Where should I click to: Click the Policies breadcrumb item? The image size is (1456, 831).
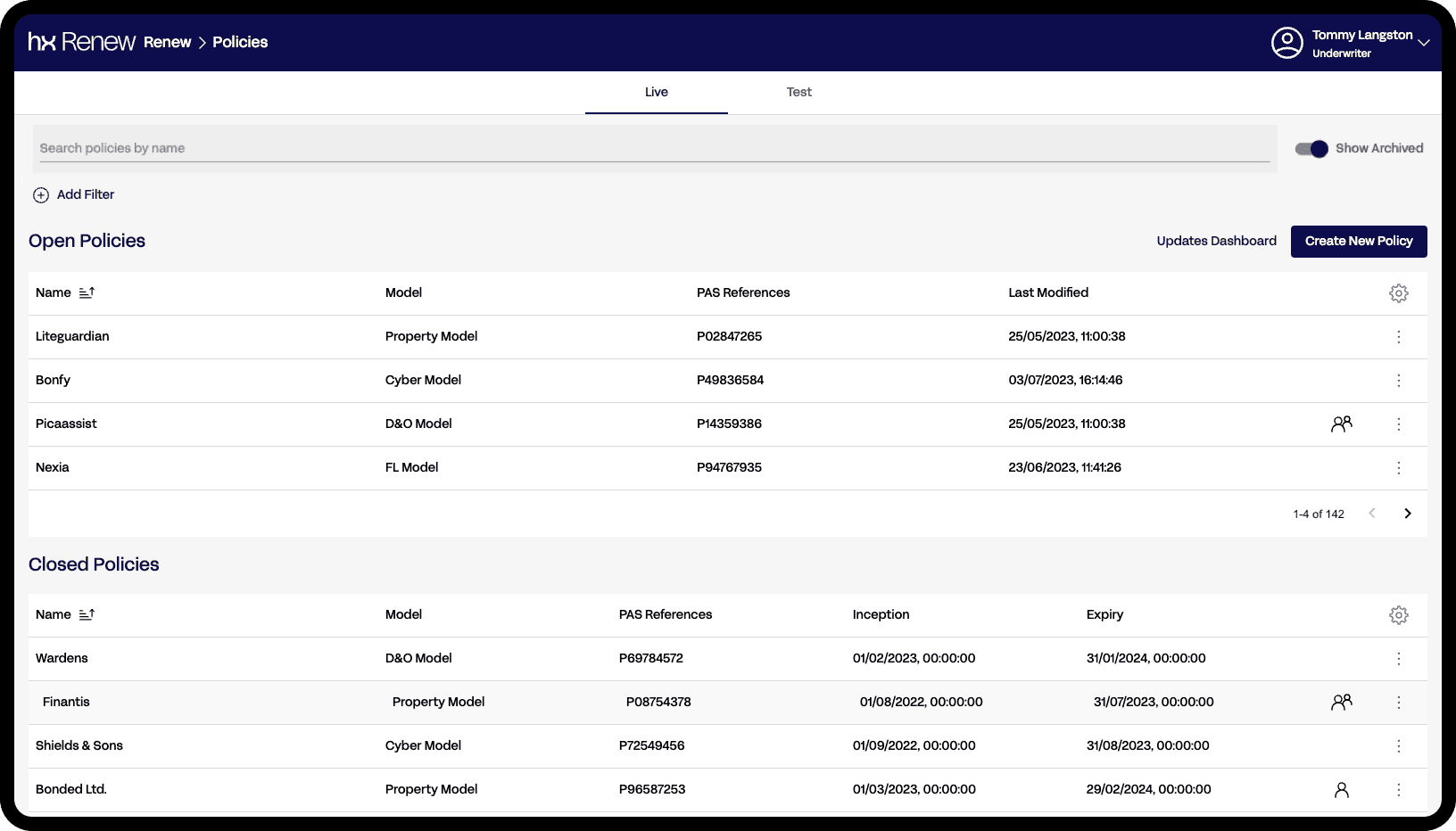[240, 42]
